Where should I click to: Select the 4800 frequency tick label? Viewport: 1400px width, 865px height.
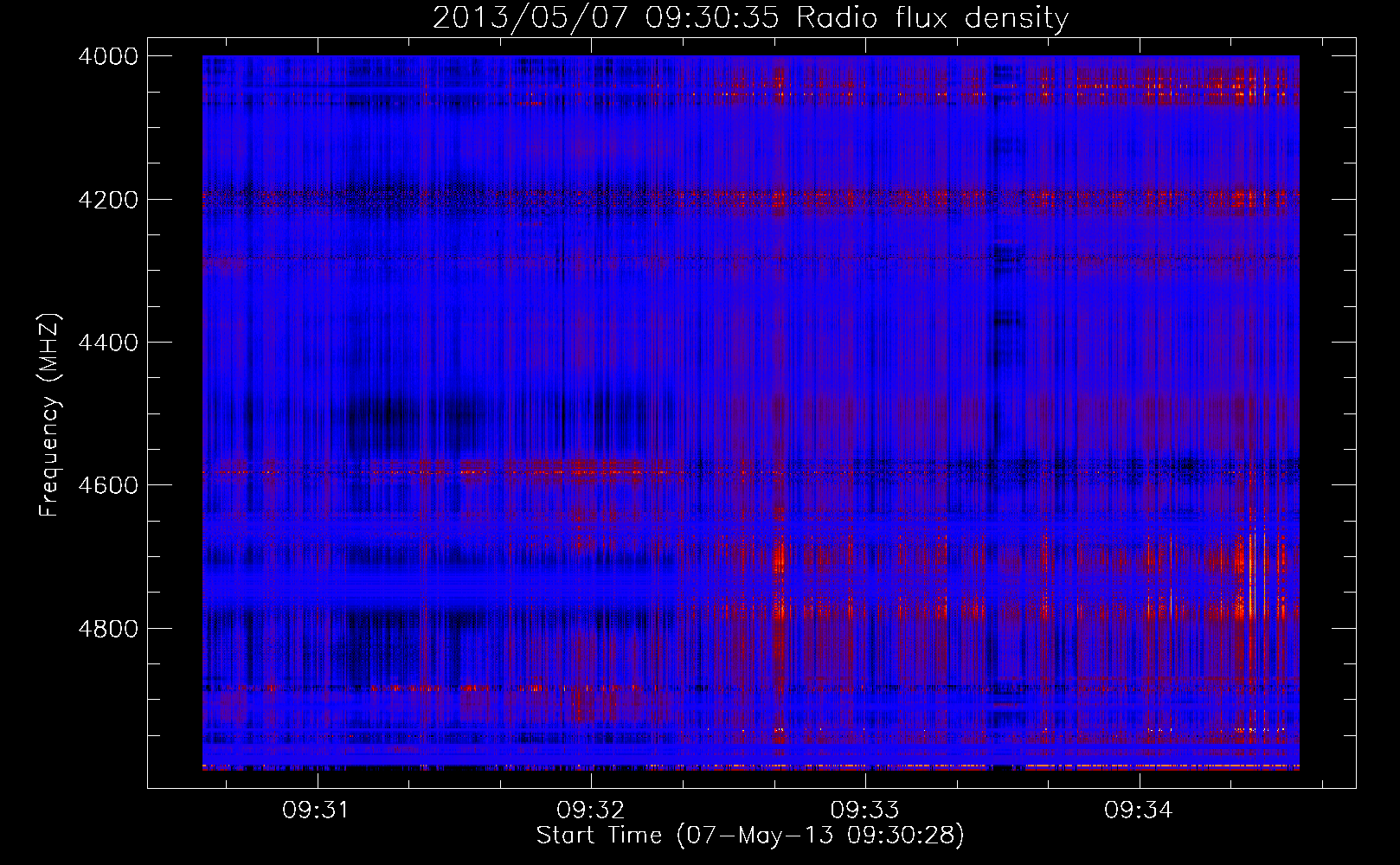108,628
